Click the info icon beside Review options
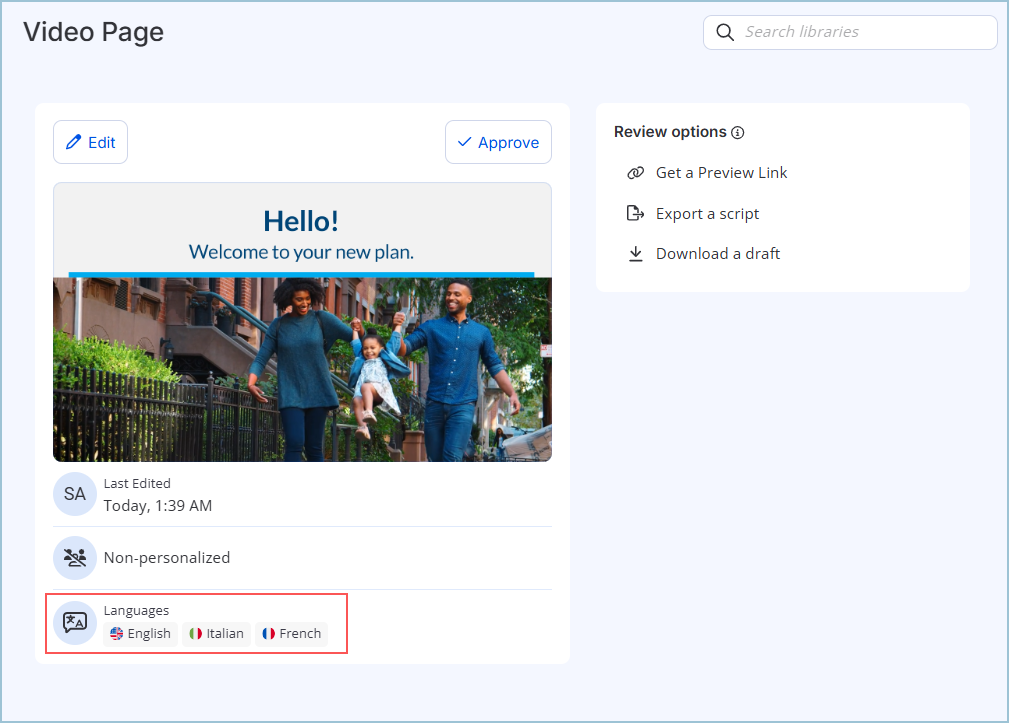 (738, 133)
